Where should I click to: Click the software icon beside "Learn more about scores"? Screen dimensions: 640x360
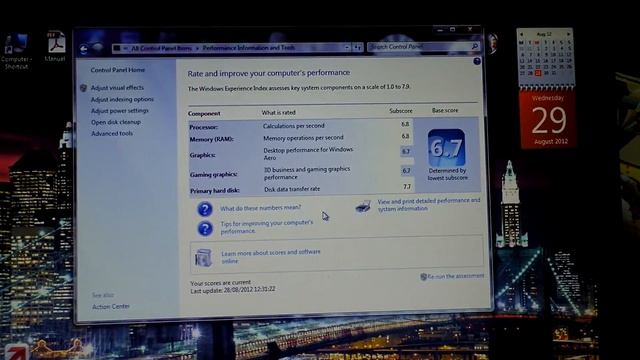tap(203, 258)
